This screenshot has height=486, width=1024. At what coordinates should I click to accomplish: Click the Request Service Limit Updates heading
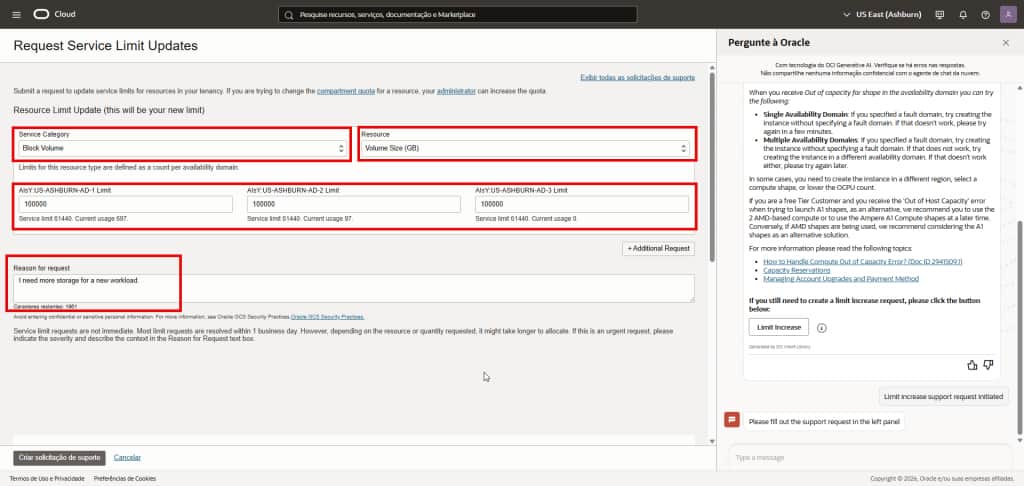(x=106, y=46)
